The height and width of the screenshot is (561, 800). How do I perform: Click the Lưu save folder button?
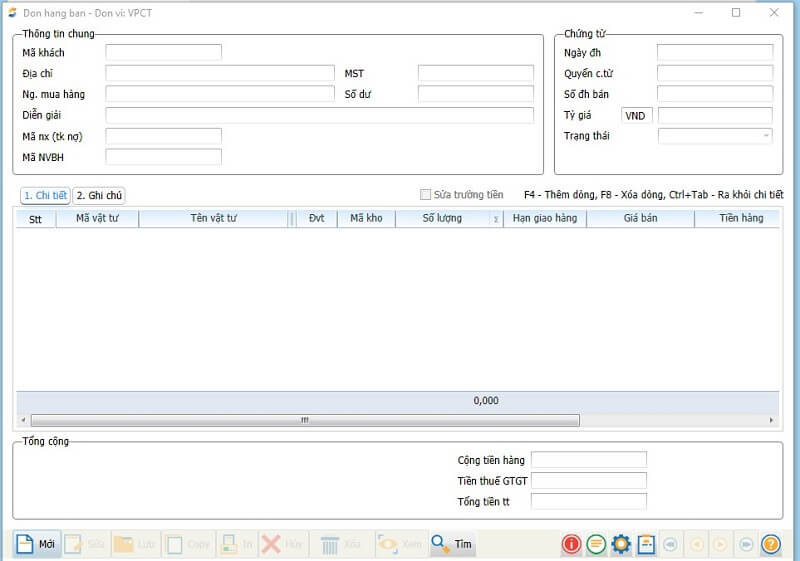[135, 544]
